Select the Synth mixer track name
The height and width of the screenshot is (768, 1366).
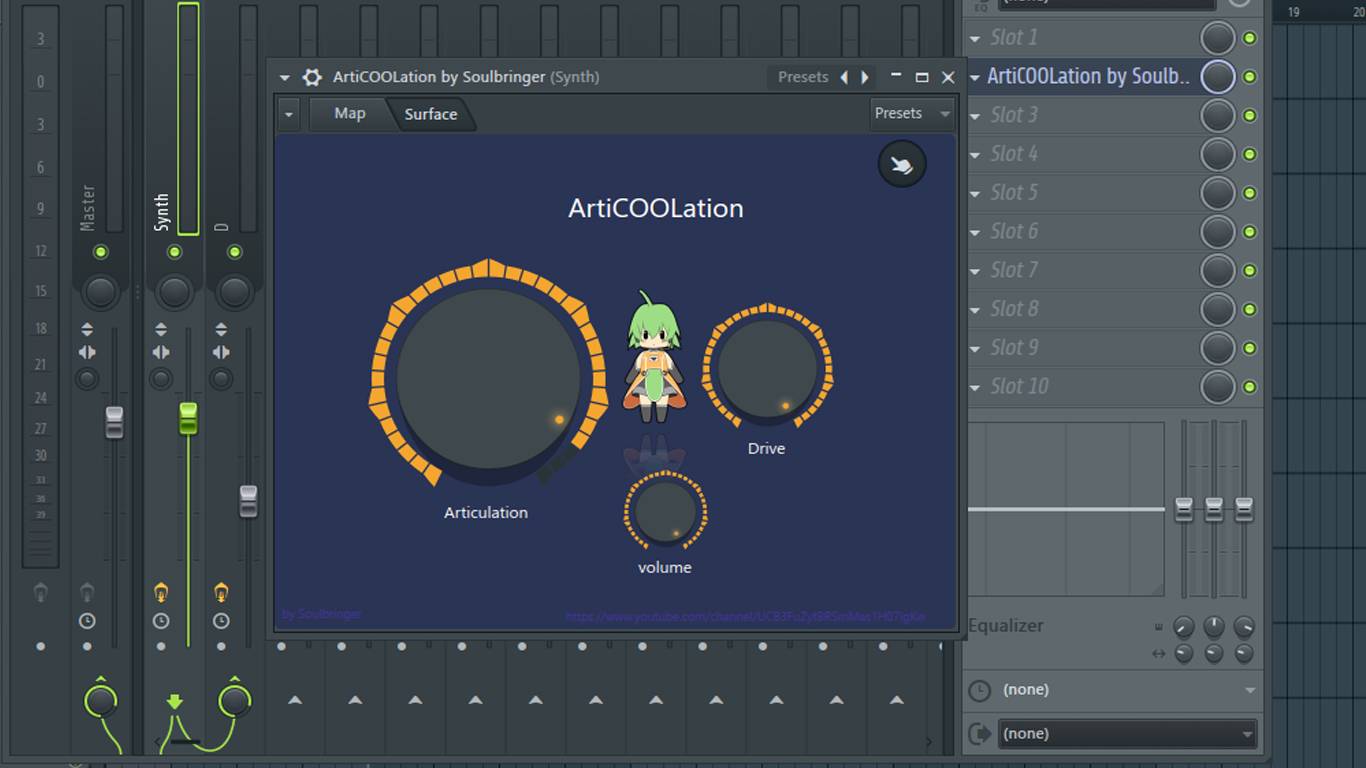click(162, 212)
